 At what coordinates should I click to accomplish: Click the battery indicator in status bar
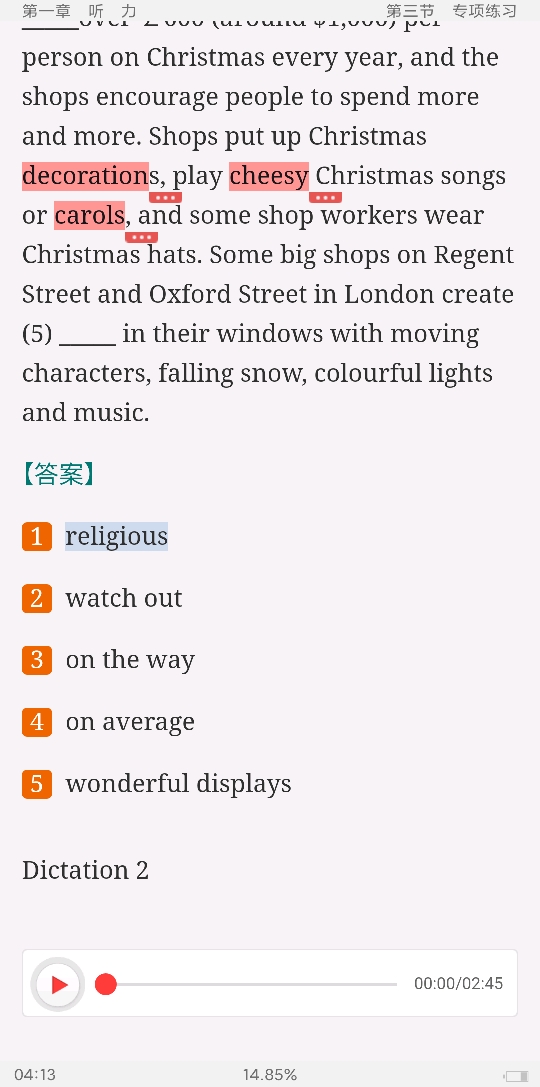(516, 1075)
